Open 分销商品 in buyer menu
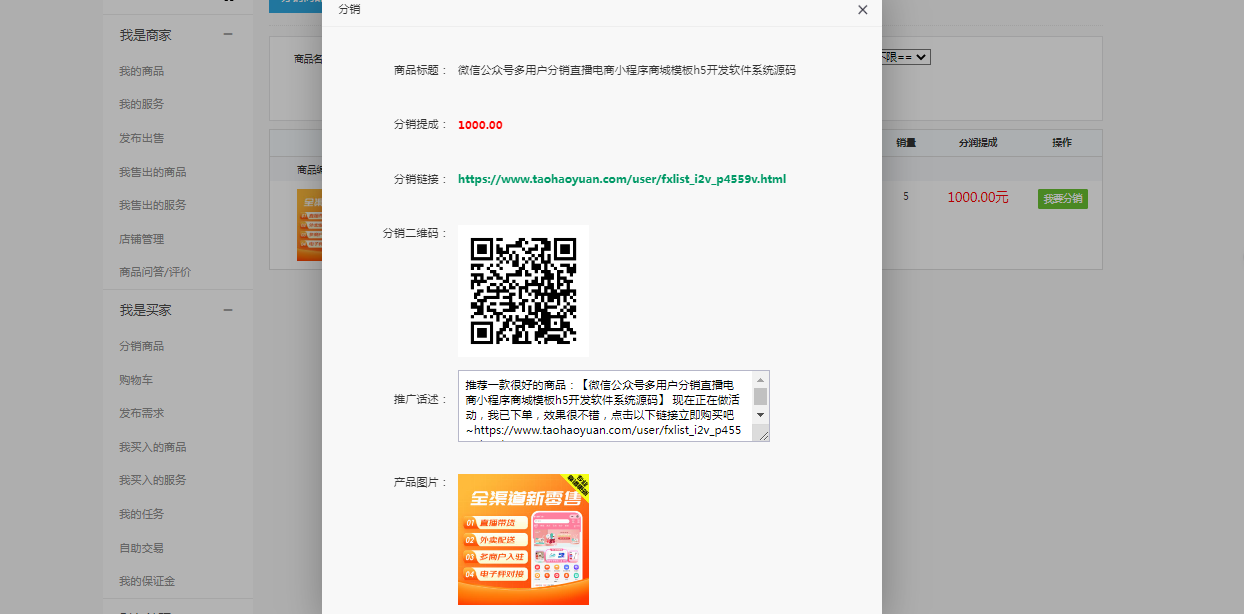Screen dimensions: 1244x614 click(141, 346)
